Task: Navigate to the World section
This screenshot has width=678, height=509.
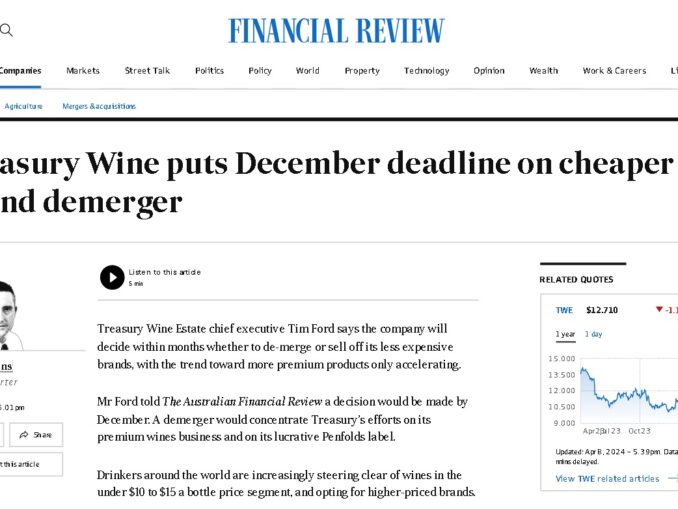Action: click(x=307, y=71)
